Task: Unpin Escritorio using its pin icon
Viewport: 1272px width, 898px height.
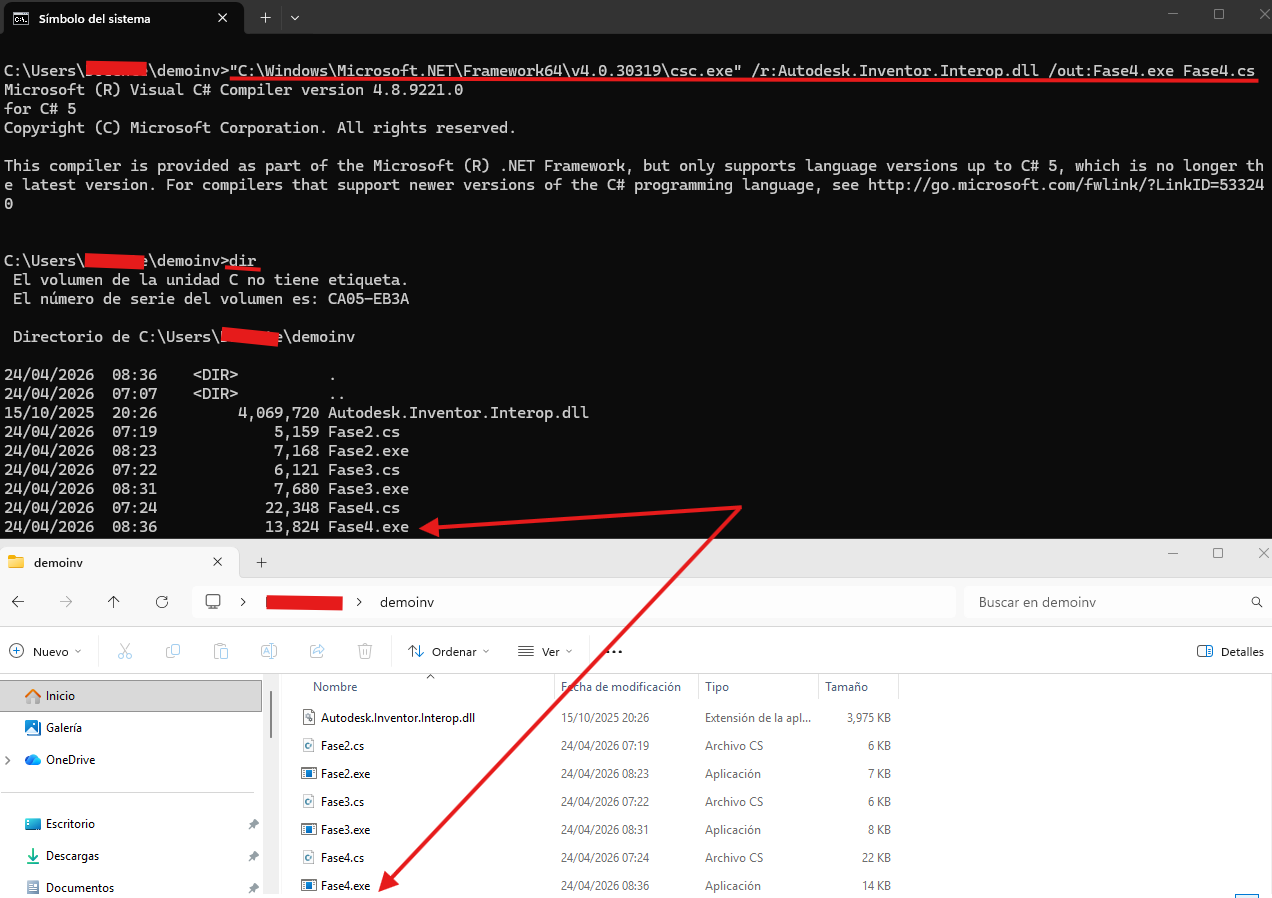Action: point(253,824)
